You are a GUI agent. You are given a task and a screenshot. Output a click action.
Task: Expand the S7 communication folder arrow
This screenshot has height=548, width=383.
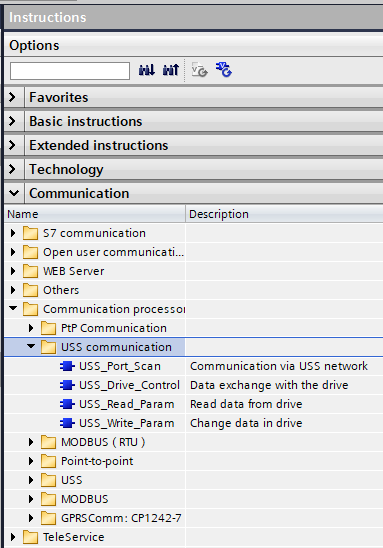(x=13, y=233)
